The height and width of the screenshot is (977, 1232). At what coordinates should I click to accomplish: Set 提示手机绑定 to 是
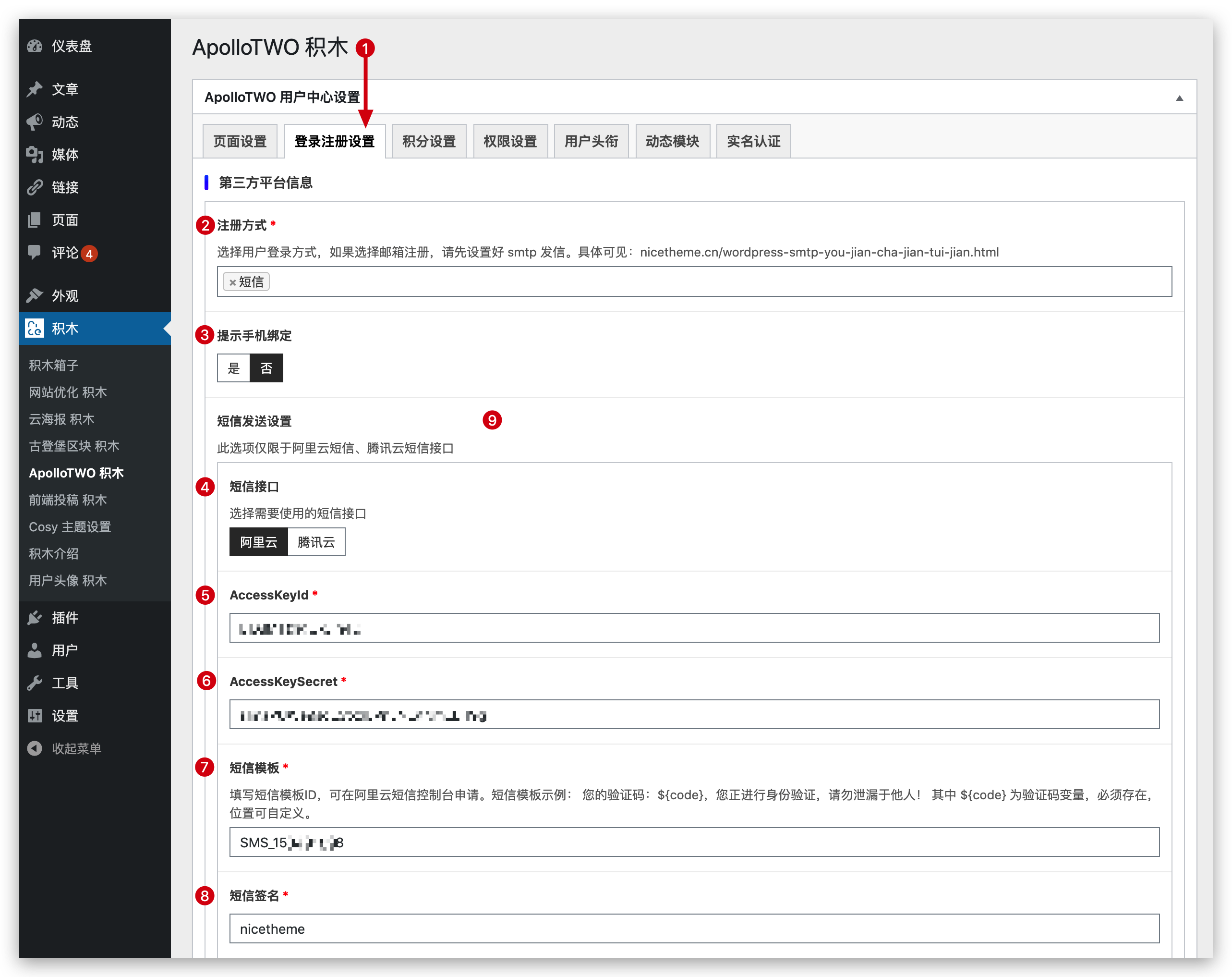[234, 367]
